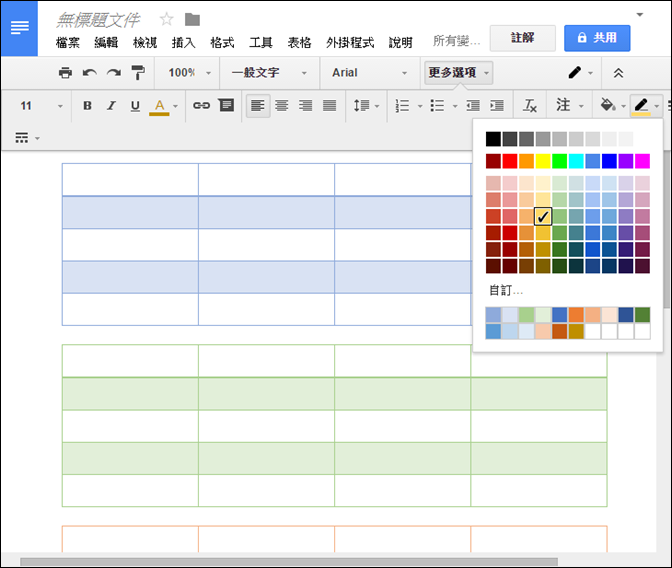This screenshot has height=568, width=672.
Task: Open the 編輯 menu
Action: tap(106, 42)
